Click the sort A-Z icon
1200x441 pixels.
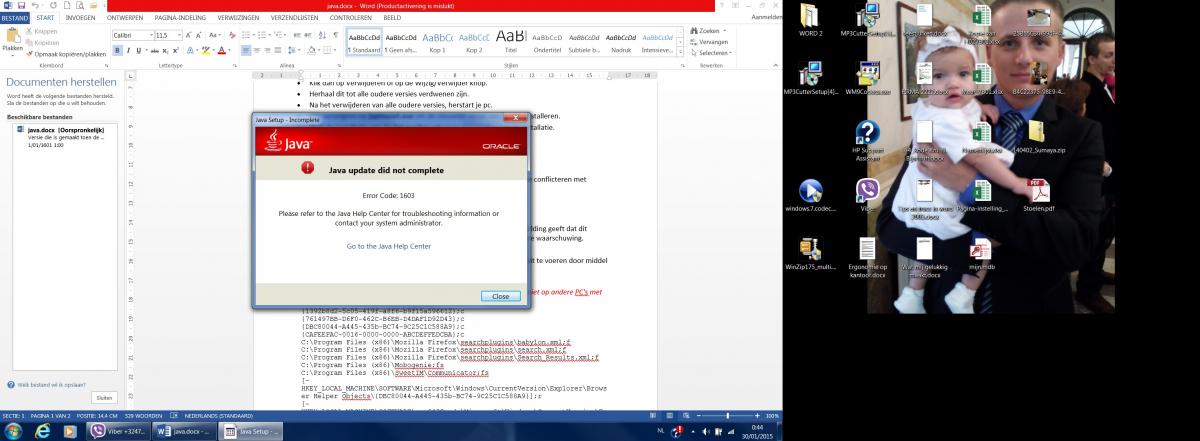[x=322, y=35]
